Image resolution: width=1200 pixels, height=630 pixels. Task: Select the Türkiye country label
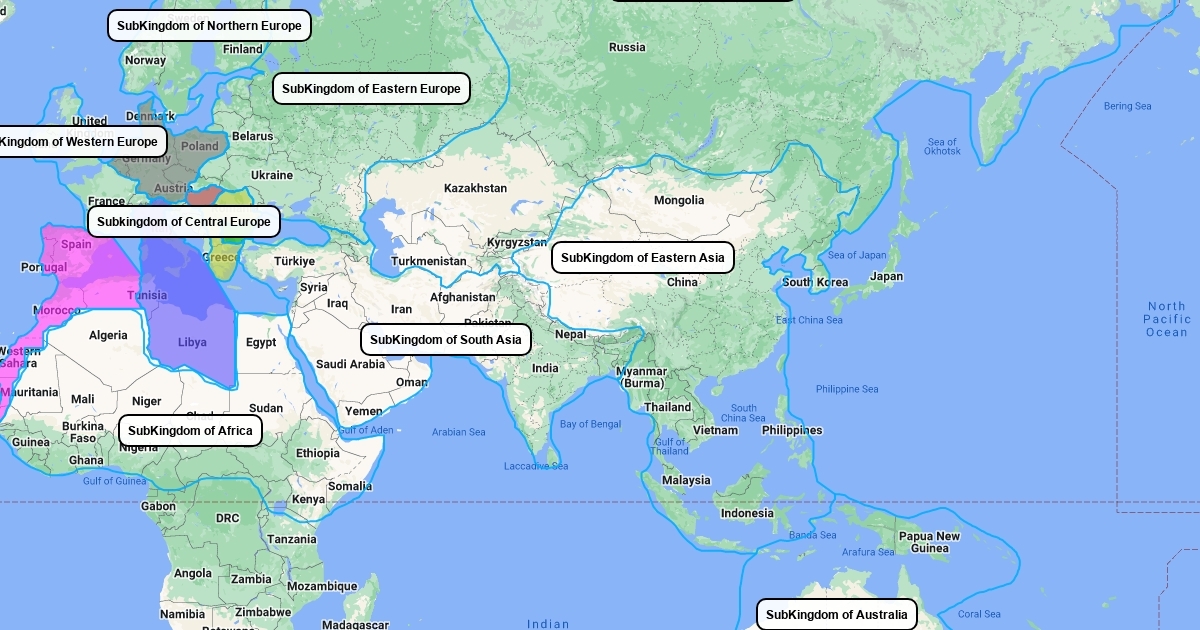[x=295, y=261]
